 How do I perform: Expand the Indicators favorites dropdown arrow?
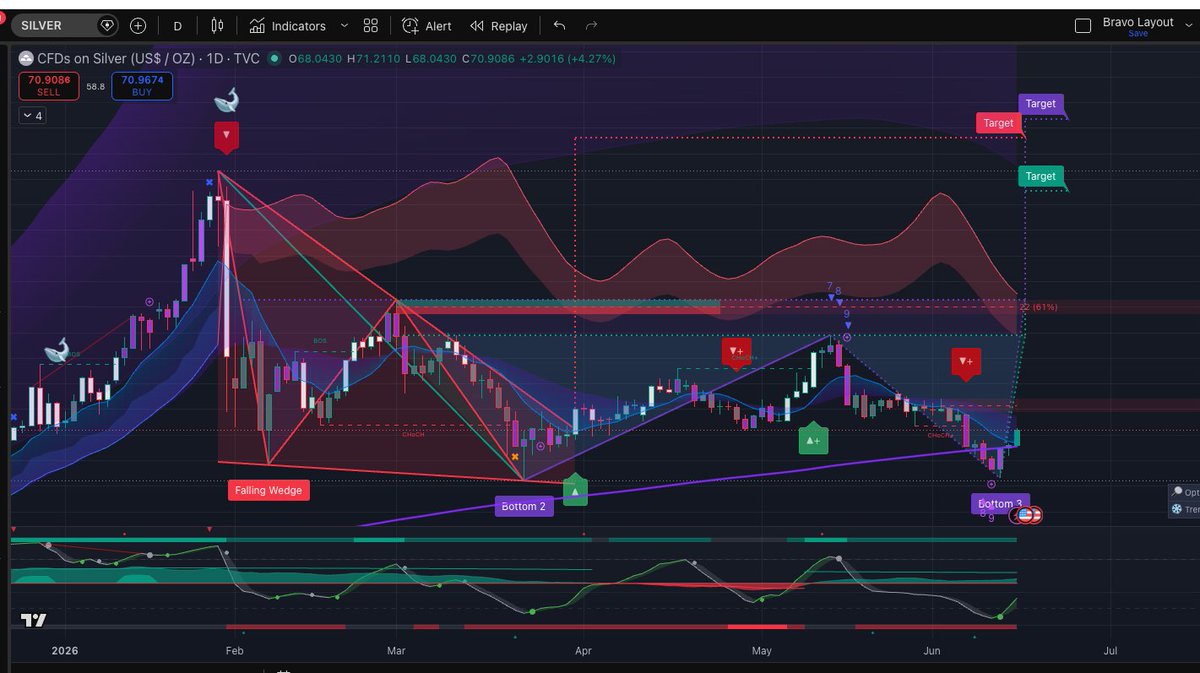[344, 26]
